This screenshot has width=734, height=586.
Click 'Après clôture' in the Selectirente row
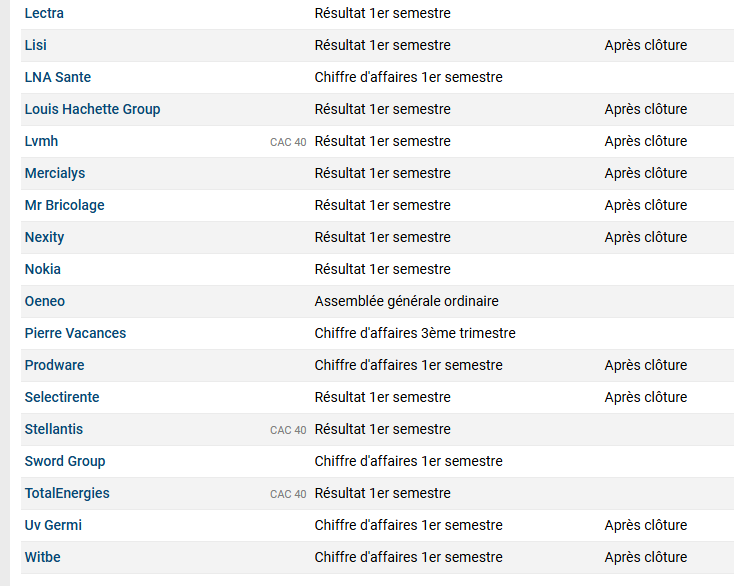click(646, 397)
